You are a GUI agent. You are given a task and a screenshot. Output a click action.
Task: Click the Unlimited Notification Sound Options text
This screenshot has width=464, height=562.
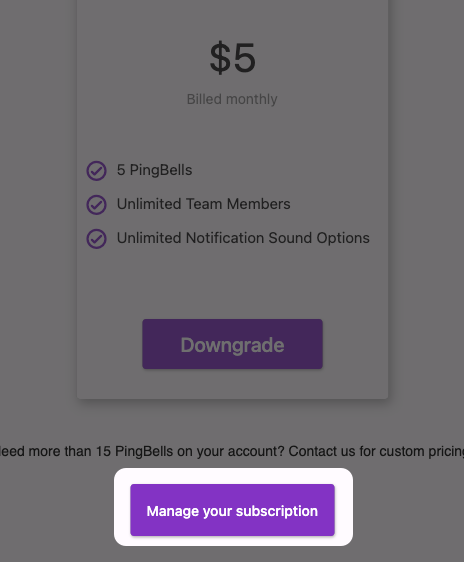(243, 238)
